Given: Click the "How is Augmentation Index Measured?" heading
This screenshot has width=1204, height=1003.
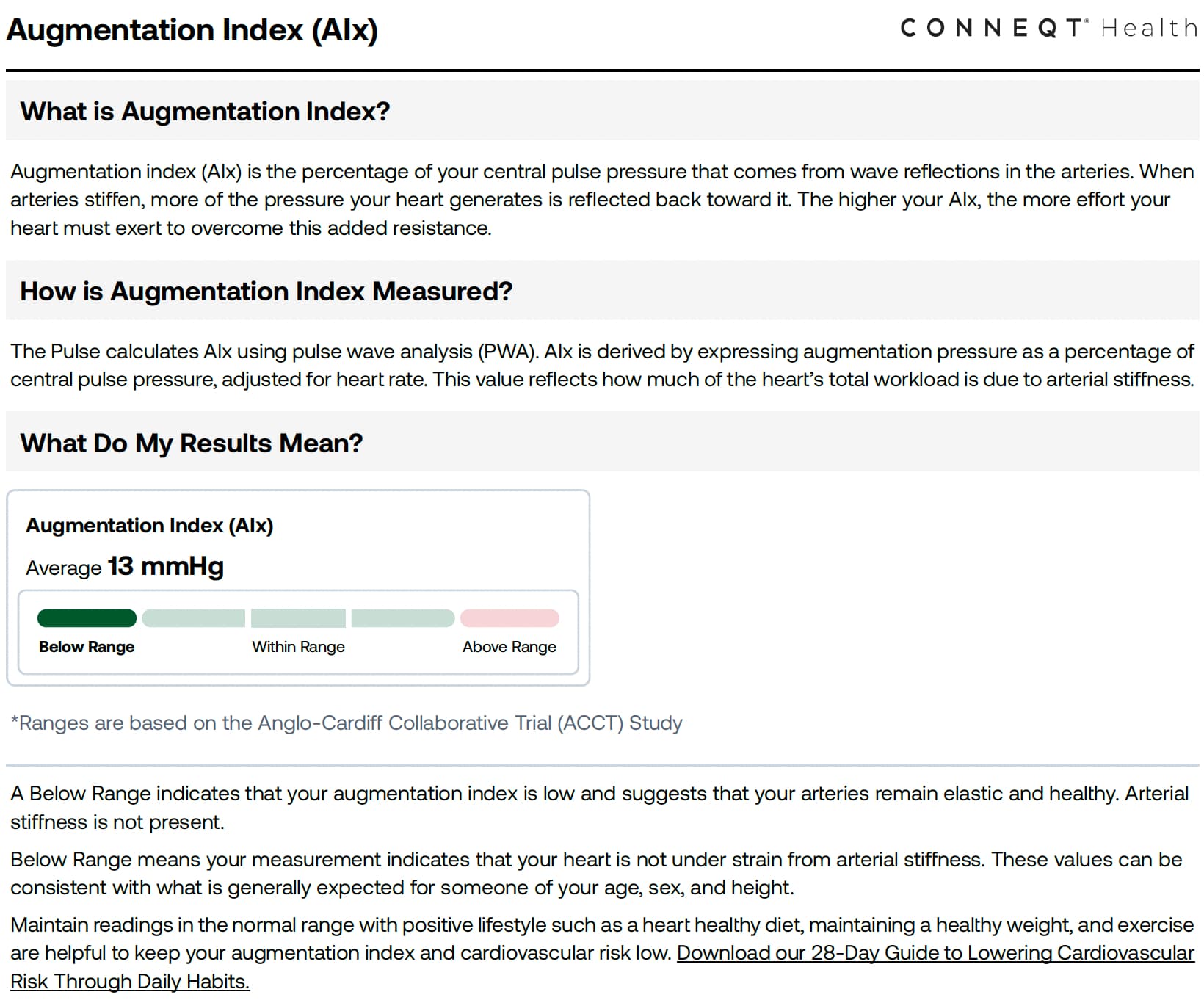Looking at the screenshot, I should pos(266,292).
